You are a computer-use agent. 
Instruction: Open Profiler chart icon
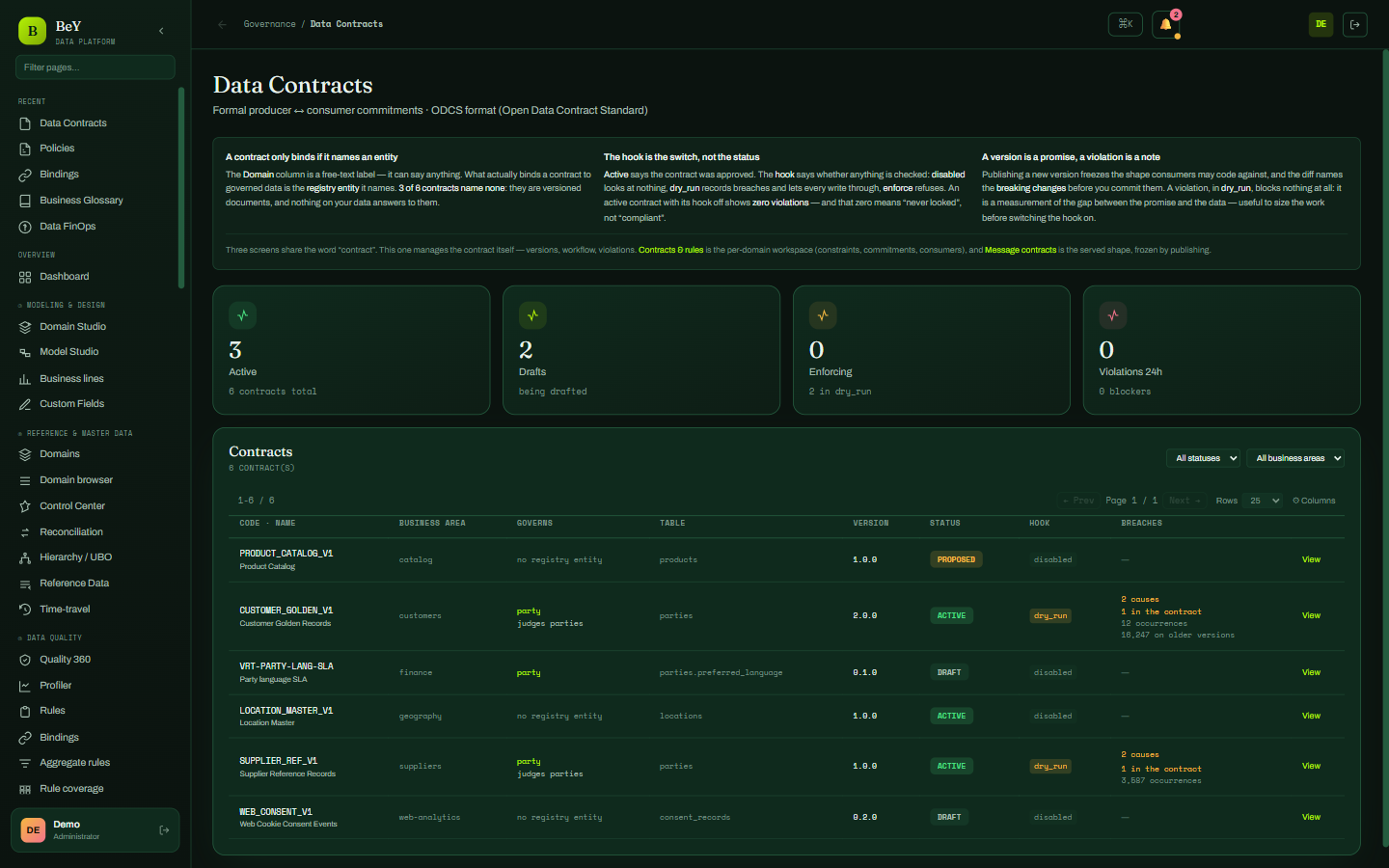[x=25, y=686]
